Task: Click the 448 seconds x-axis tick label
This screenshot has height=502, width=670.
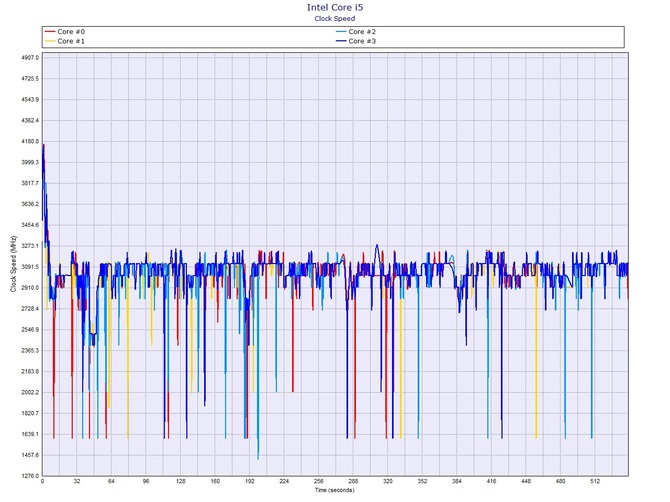Action: point(526,481)
